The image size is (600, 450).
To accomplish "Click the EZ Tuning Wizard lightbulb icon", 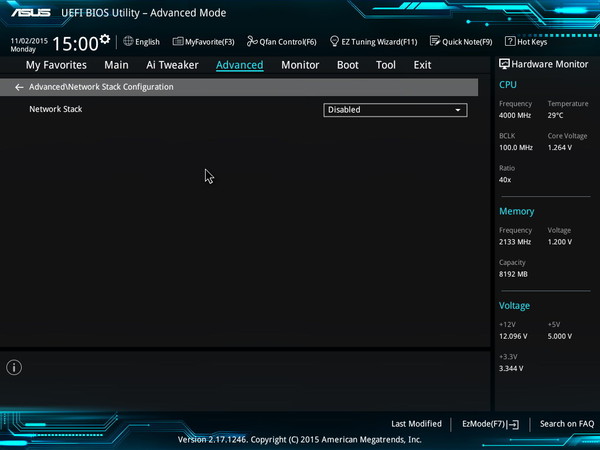I will pyautogui.click(x=334, y=41).
